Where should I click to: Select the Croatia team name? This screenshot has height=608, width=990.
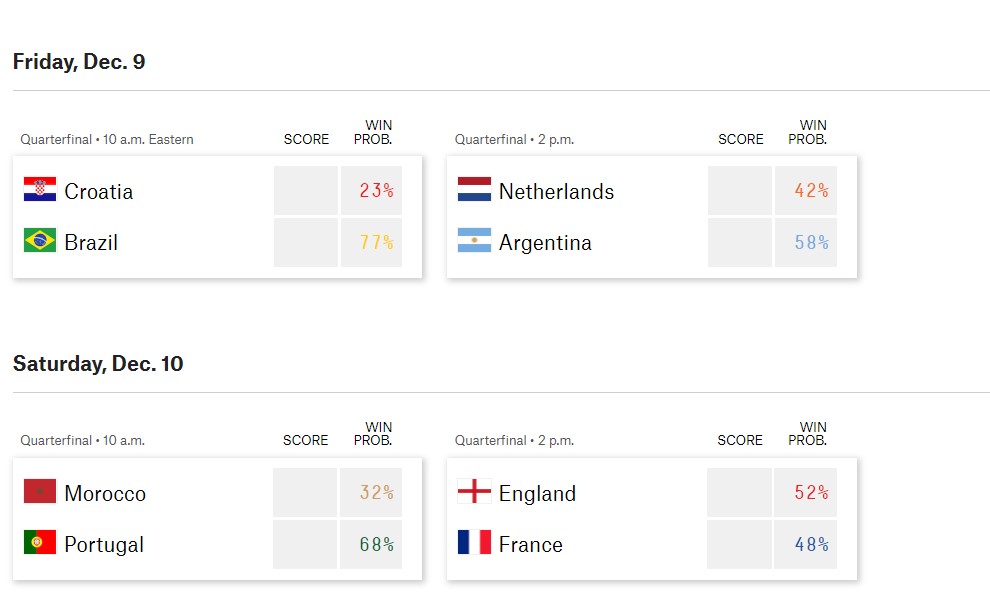pyautogui.click(x=98, y=192)
